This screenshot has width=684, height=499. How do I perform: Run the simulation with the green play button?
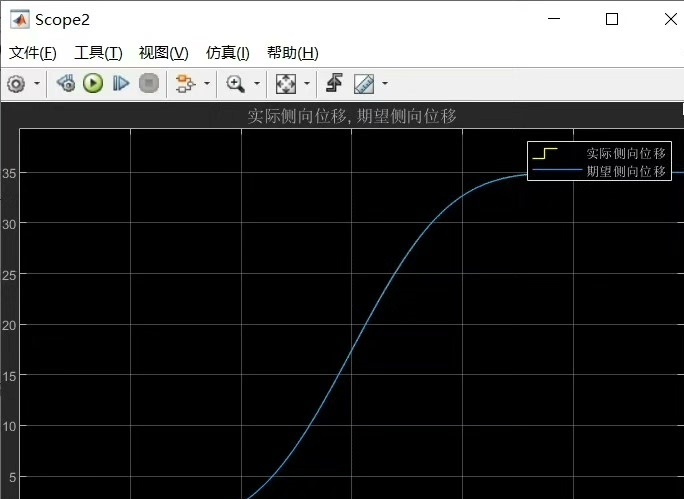pyautogui.click(x=93, y=83)
